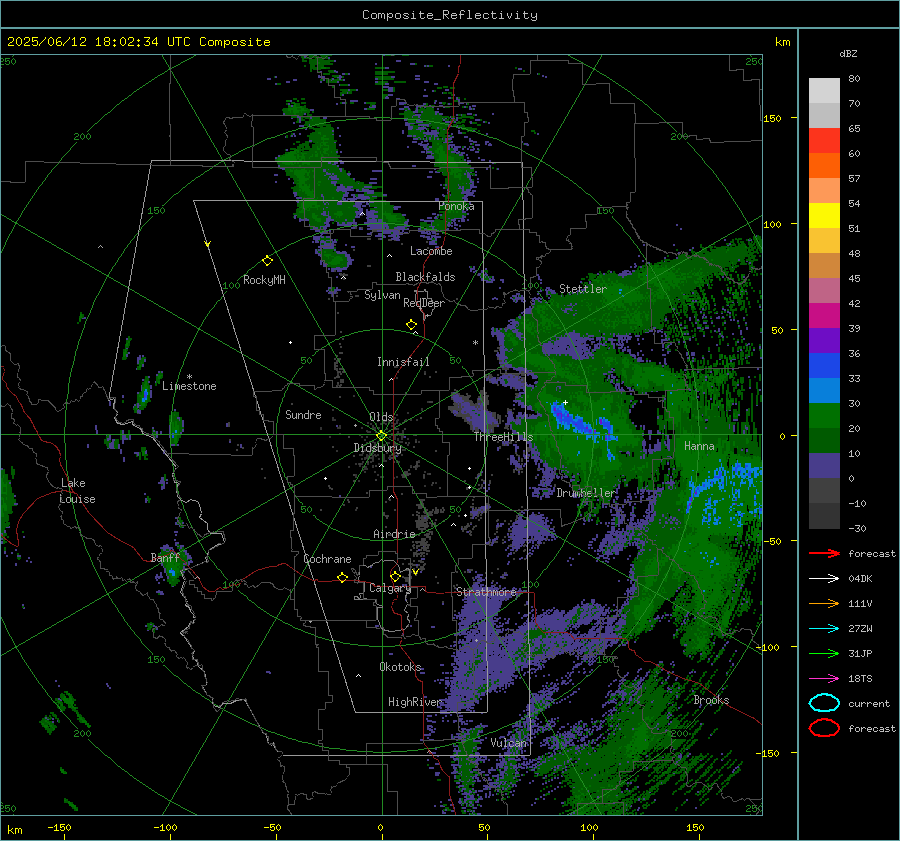
Task: Select the Innisfail label
Action: click(403, 362)
